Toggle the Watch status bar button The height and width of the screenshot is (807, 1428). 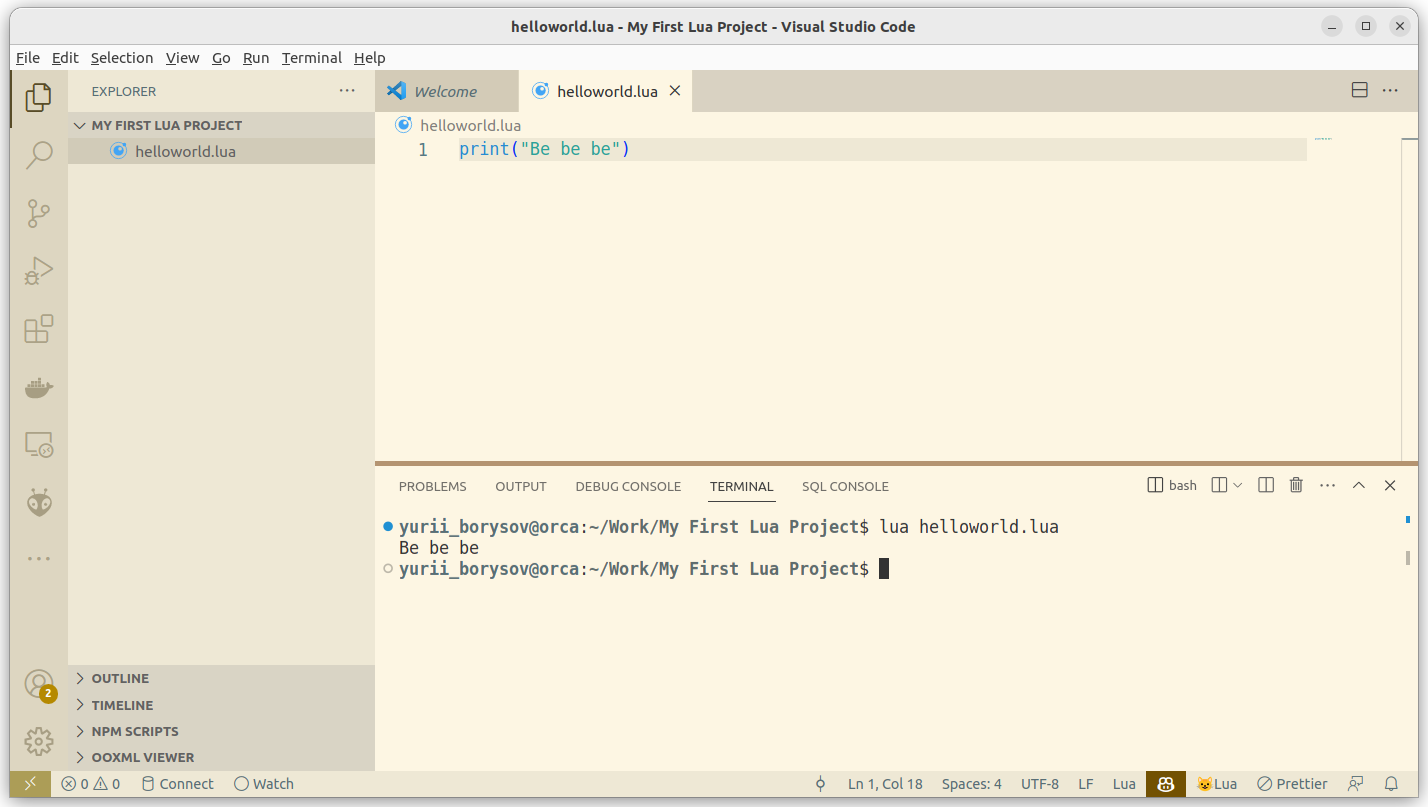pyautogui.click(x=264, y=784)
